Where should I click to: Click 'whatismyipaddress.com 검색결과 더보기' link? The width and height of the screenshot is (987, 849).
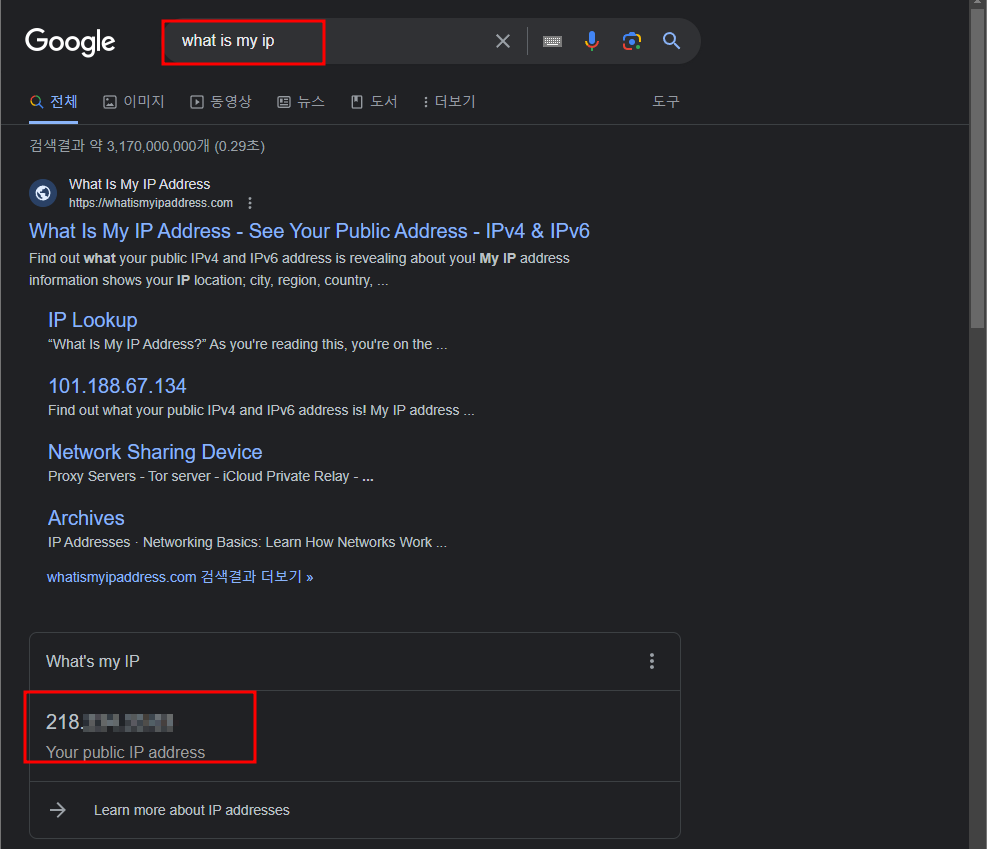coord(180,577)
